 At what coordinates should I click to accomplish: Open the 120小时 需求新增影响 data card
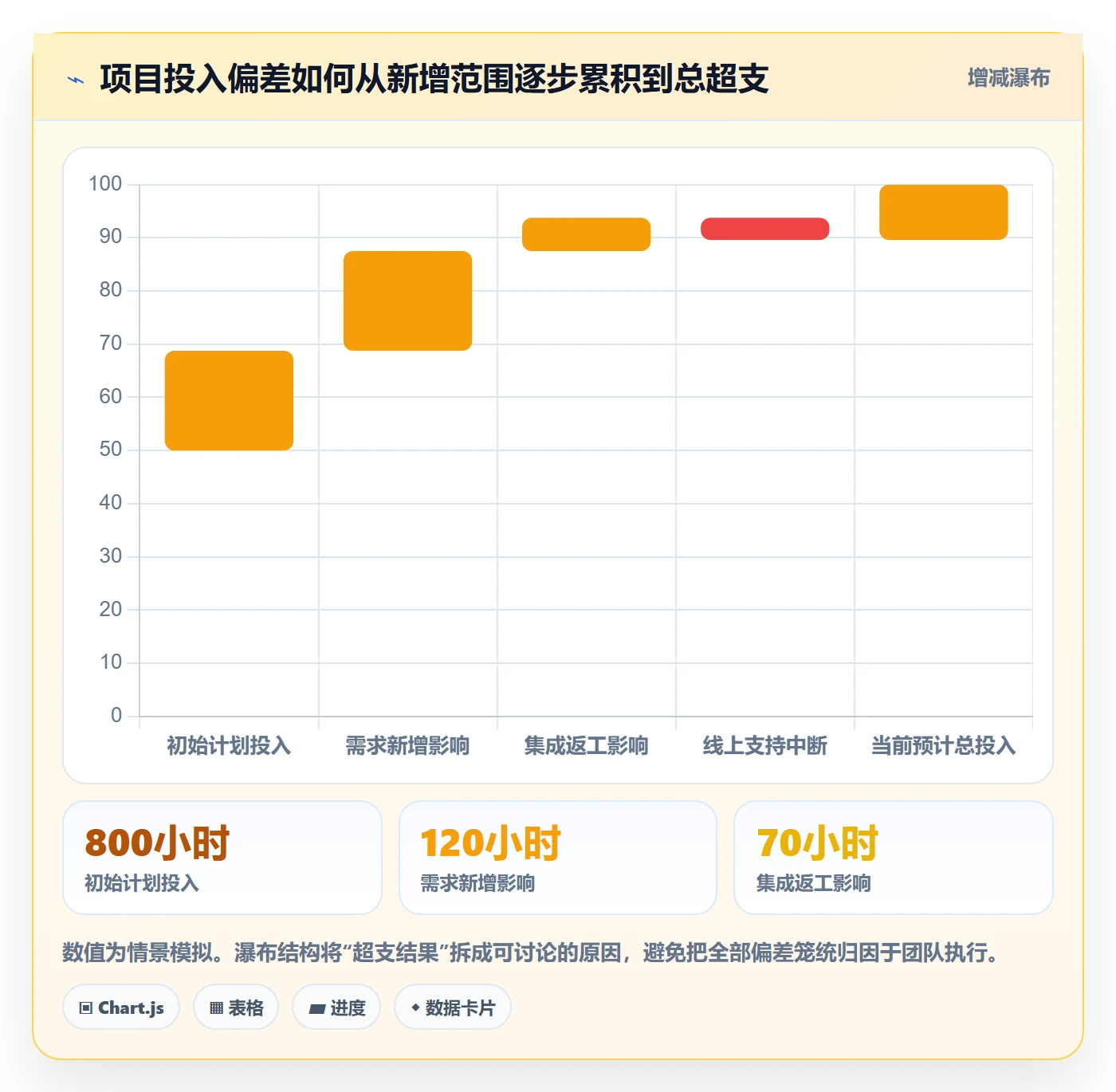[x=558, y=858]
